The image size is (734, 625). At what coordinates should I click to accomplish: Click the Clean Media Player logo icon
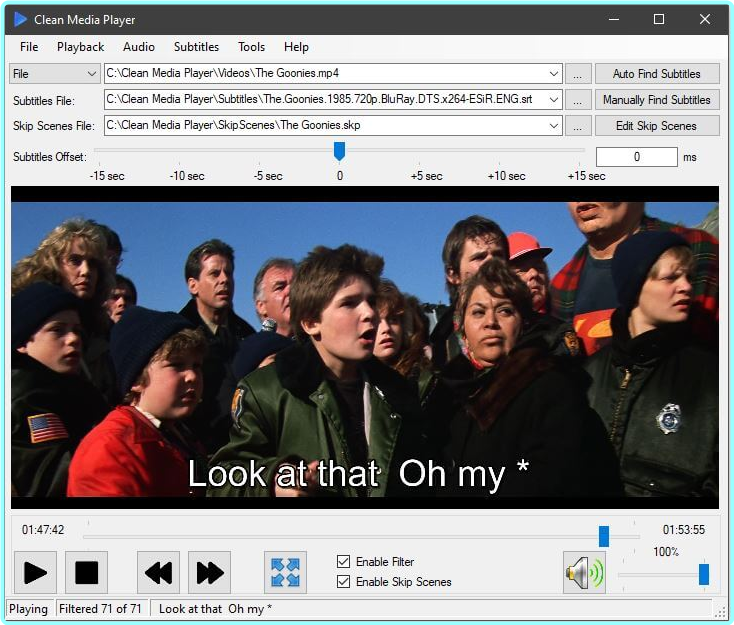coord(20,19)
